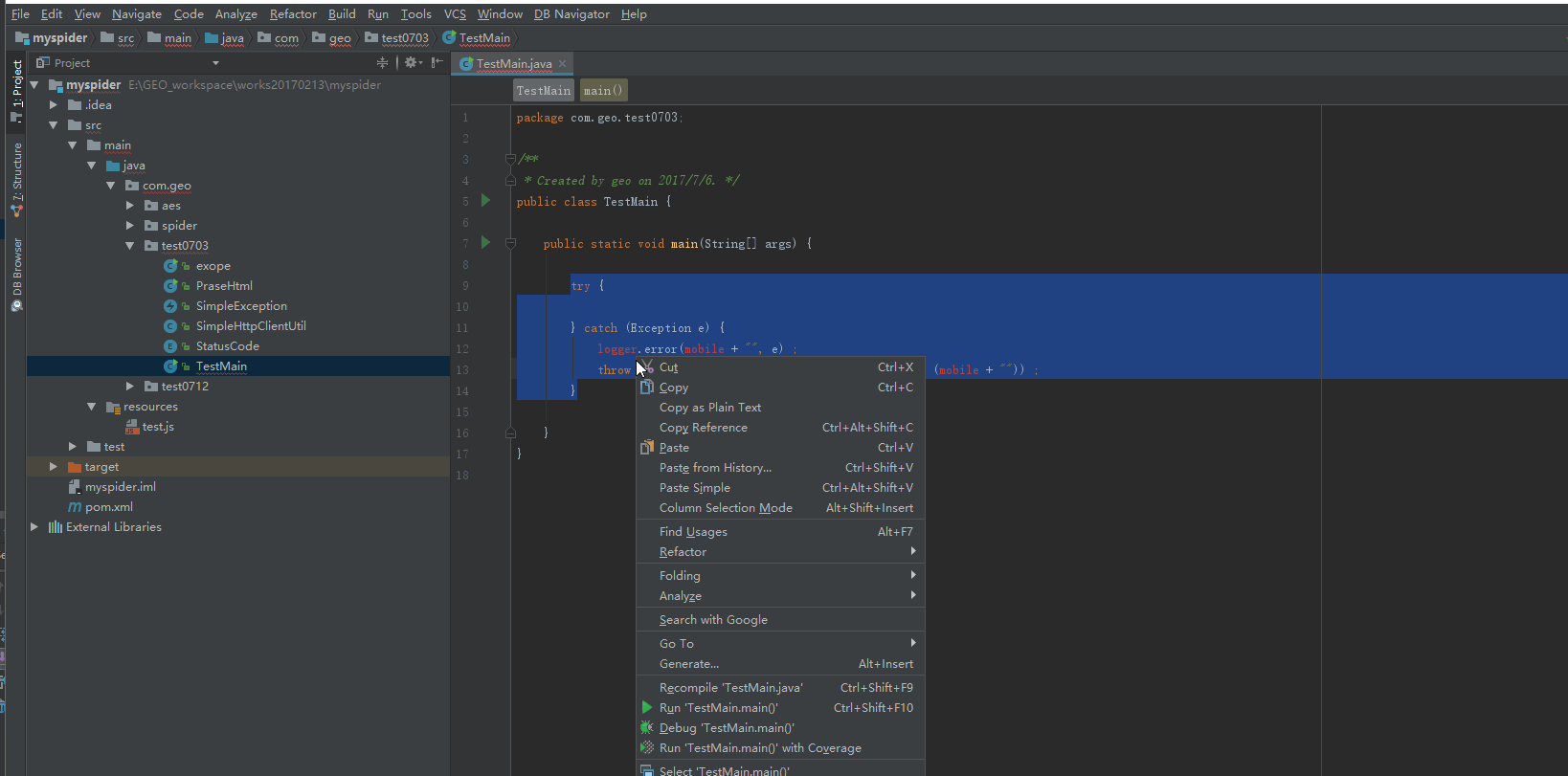1568x776 pixels.
Task: Click run gutter arrow beside main method
Action: pyautogui.click(x=485, y=243)
